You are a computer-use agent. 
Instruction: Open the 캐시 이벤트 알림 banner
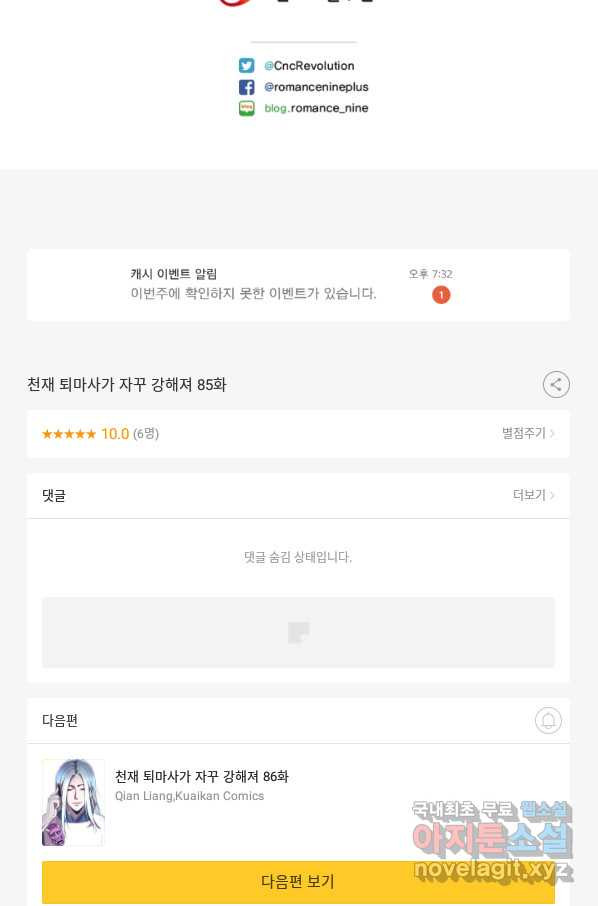point(298,285)
